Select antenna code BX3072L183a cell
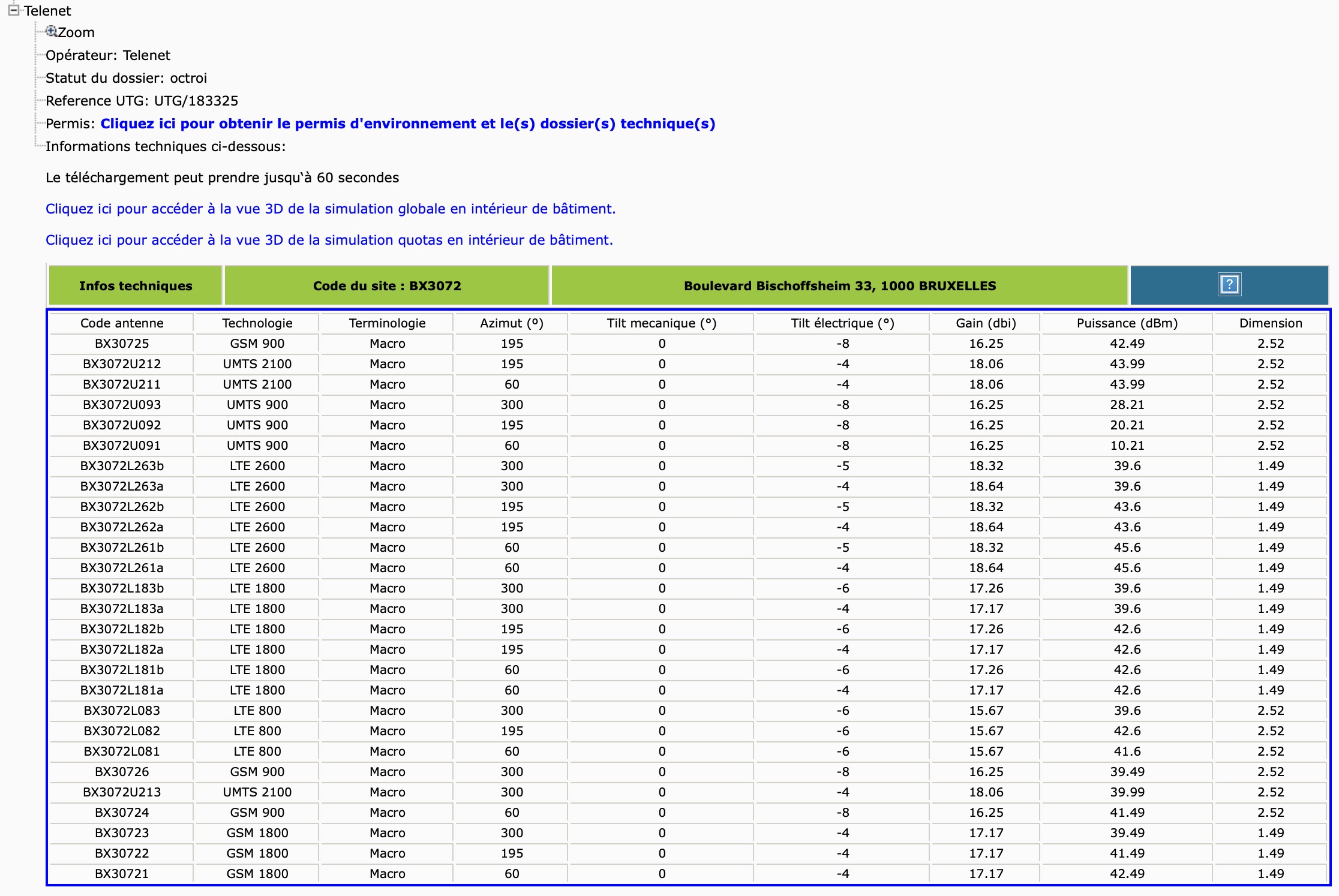This screenshot has width=1339, height=896. tap(122, 609)
